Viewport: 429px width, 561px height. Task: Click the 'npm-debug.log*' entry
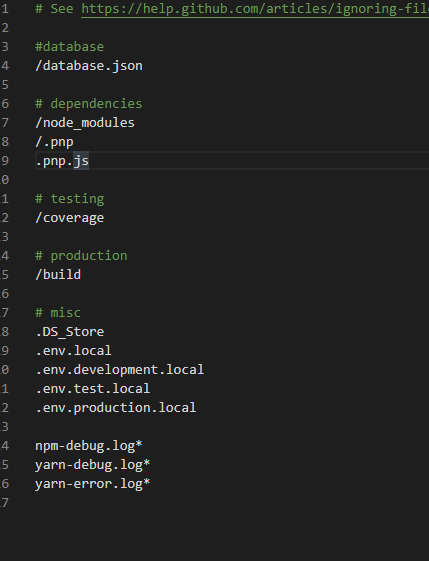click(x=89, y=446)
